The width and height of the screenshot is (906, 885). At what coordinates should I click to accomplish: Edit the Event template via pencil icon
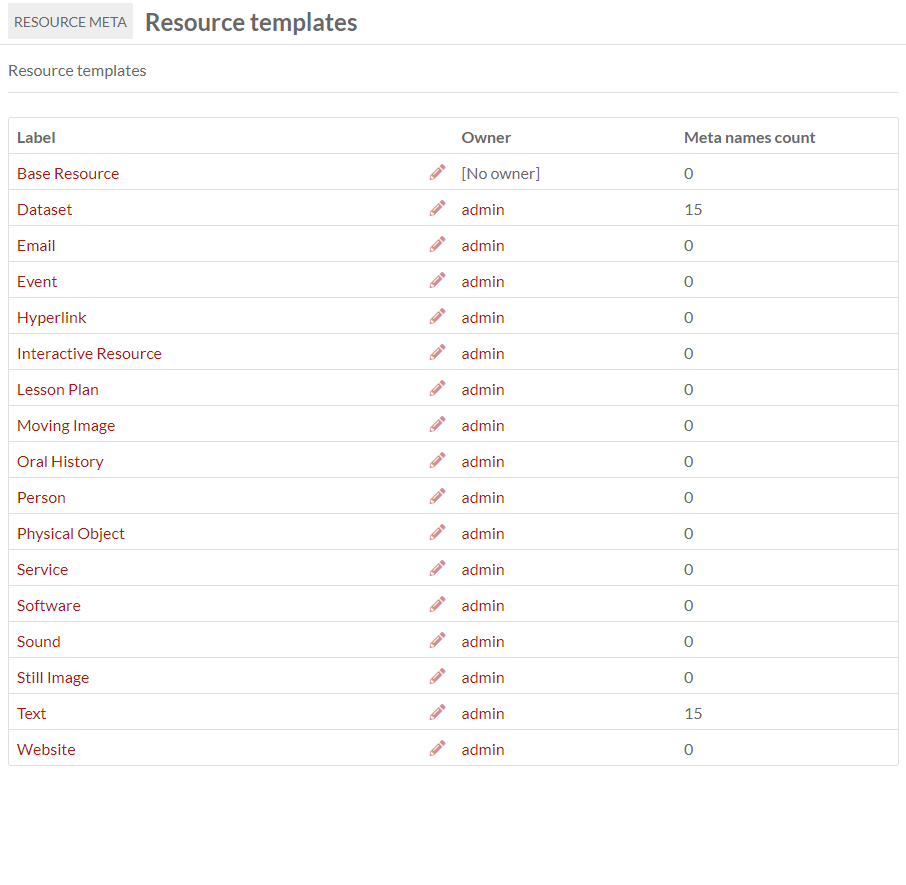pos(437,280)
